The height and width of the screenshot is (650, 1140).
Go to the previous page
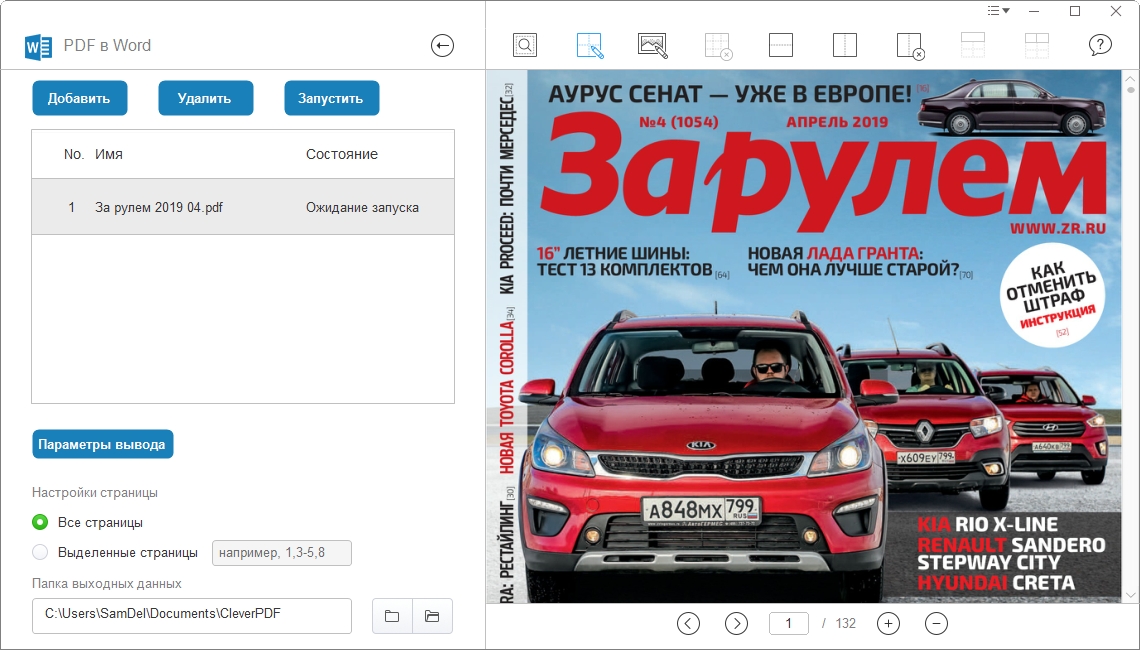[x=688, y=623]
